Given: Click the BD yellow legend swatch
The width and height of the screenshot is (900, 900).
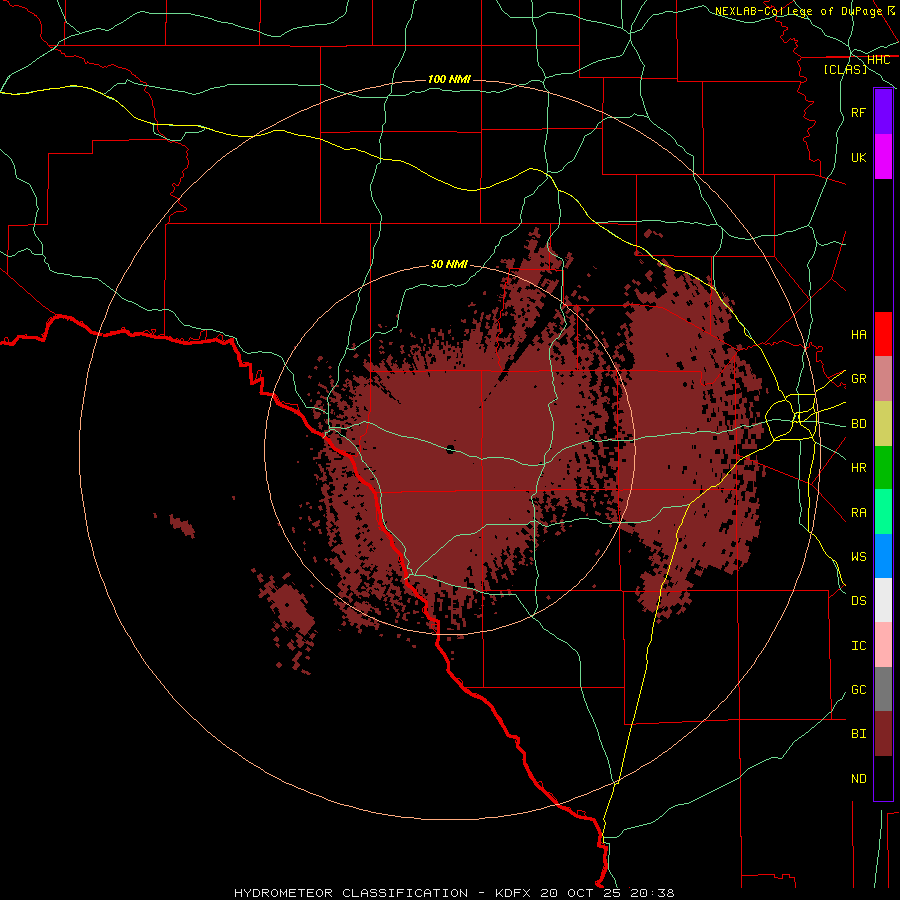Looking at the screenshot, I should (883, 424).
